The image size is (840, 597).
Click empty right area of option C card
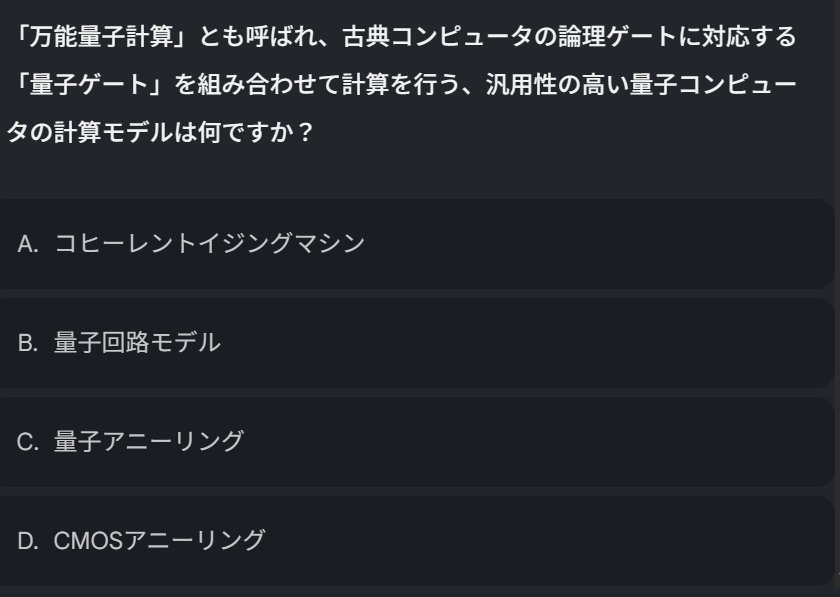click(x=600, y=441)
